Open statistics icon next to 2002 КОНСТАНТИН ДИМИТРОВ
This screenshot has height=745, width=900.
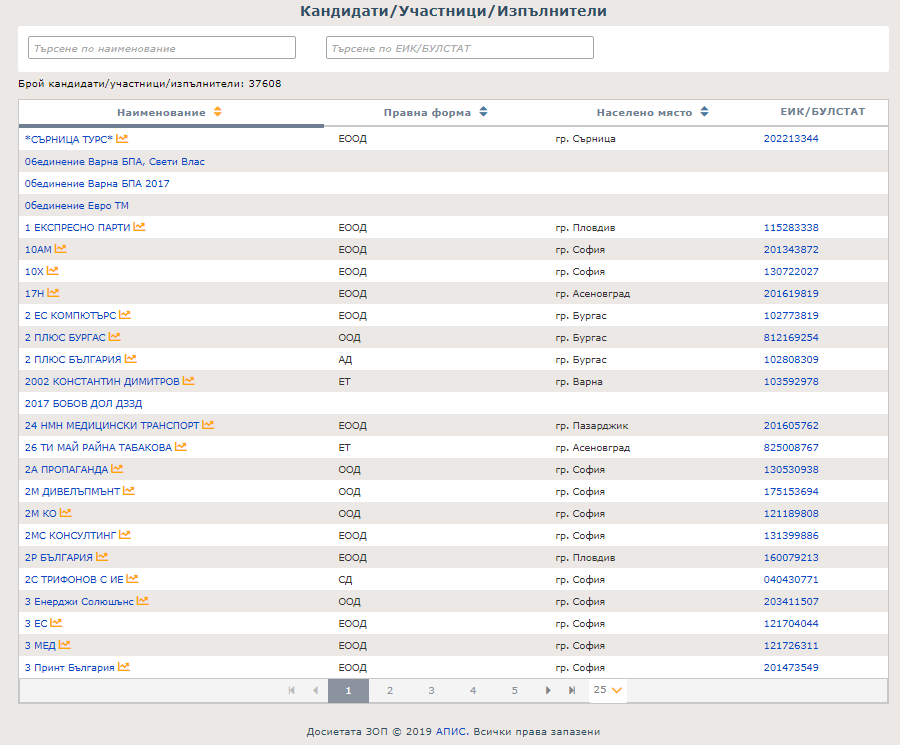click(x=188, y=381)
